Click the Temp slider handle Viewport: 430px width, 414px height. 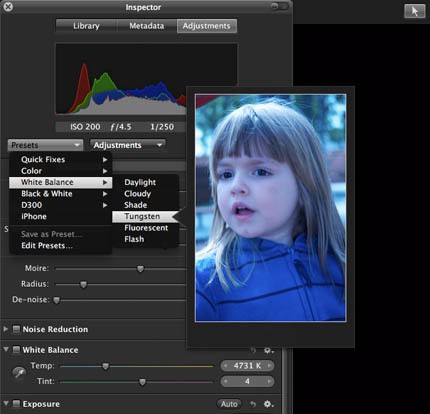pyautogui.click(x=106, y=366)
